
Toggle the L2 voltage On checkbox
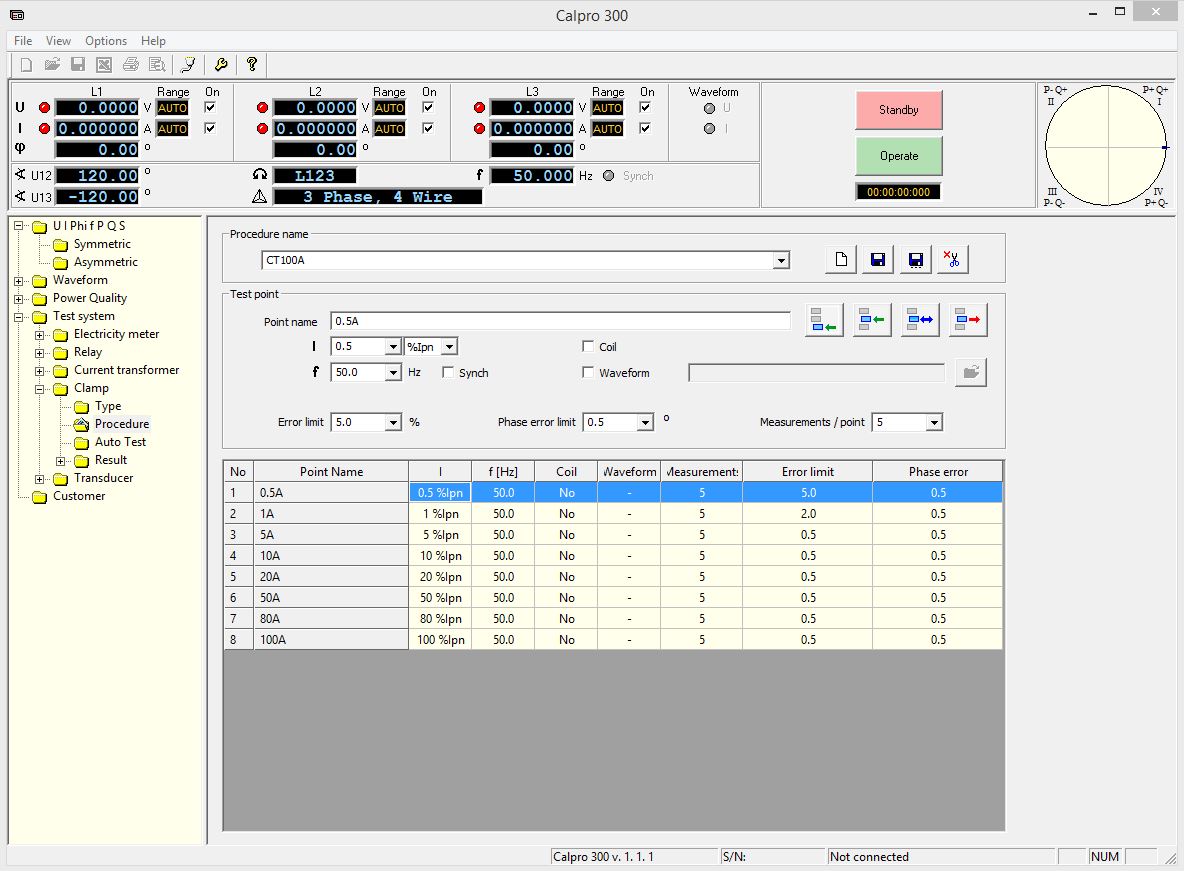(x=428, y=107)
